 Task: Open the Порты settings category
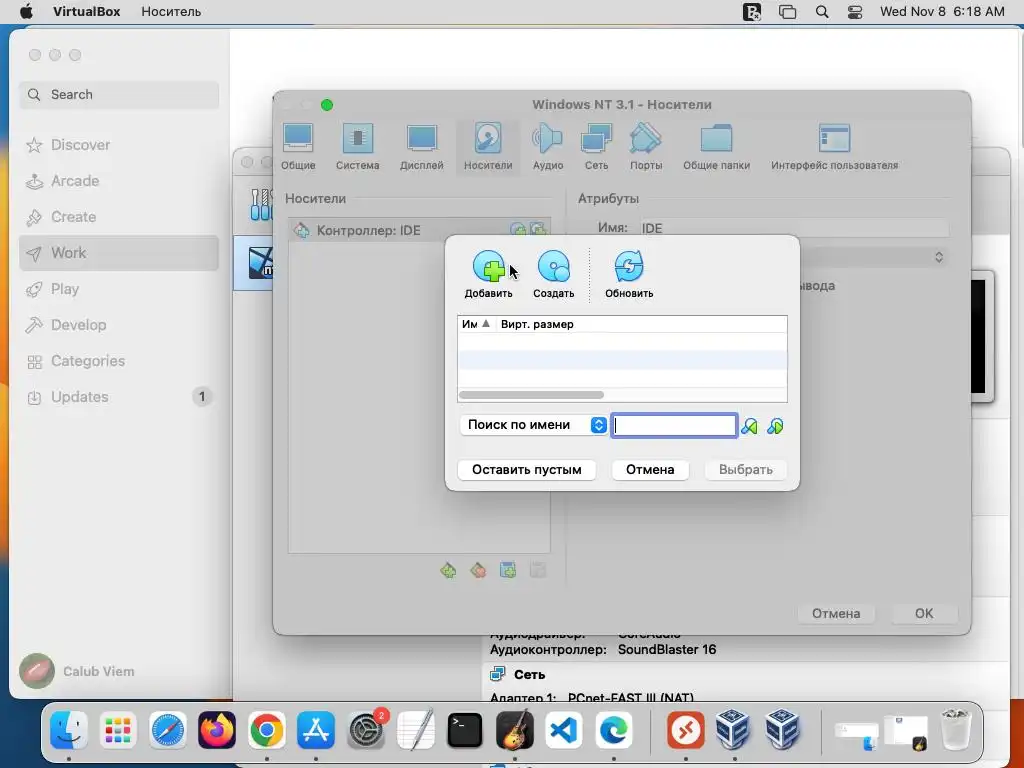[646, 146]
